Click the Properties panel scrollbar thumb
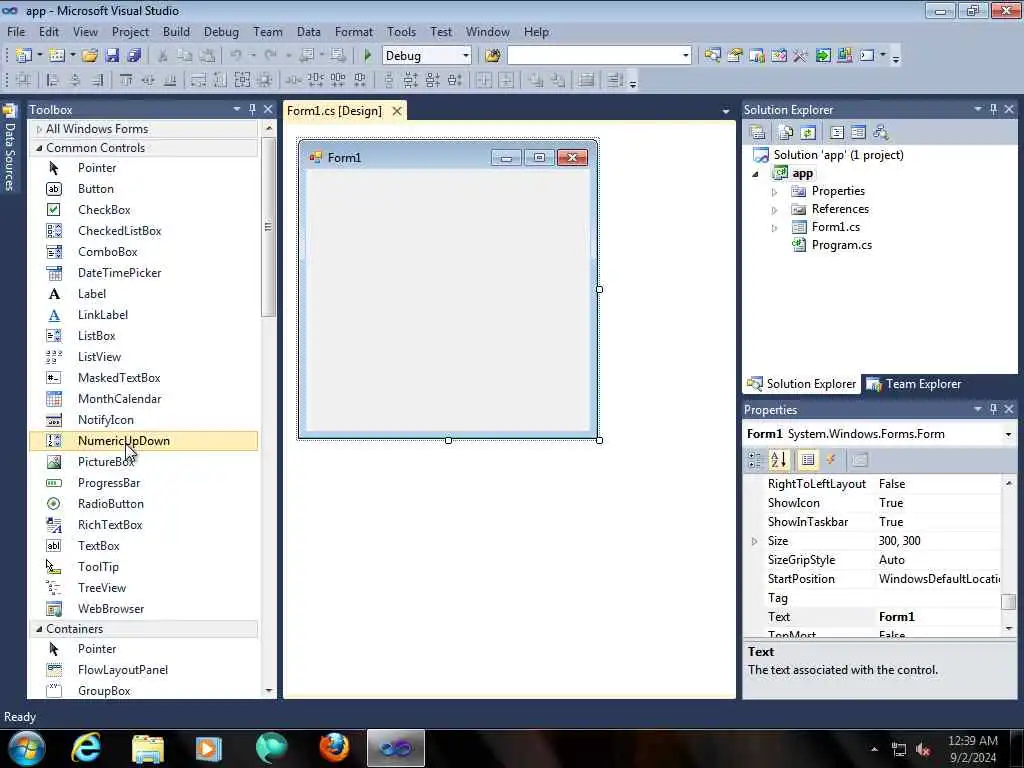The image size is (1024, 768). (x=1008, y=601)
